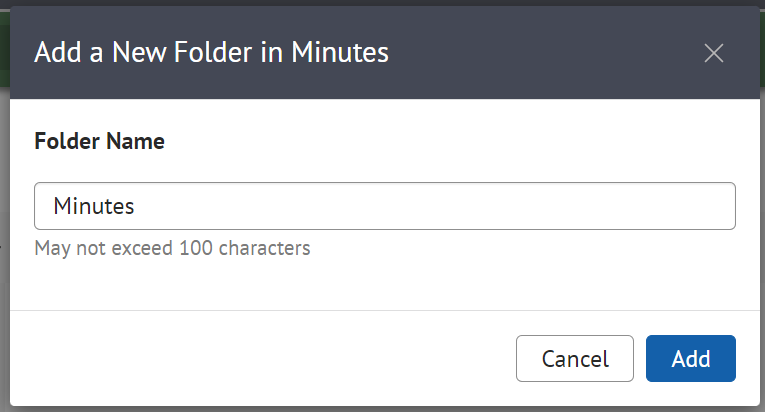Image resolution: width=765 pixels, height=412 pixels.
Task: Close the Add a New Folder dialog
Action: (x=713, y=54)
